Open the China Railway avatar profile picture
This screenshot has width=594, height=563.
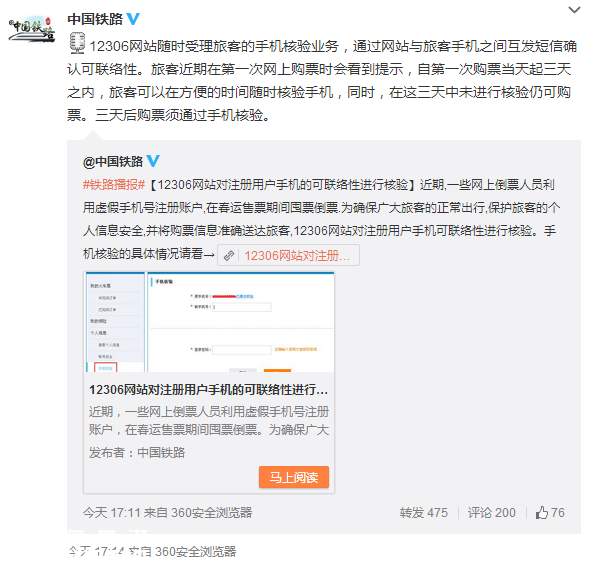coord(31,28)
